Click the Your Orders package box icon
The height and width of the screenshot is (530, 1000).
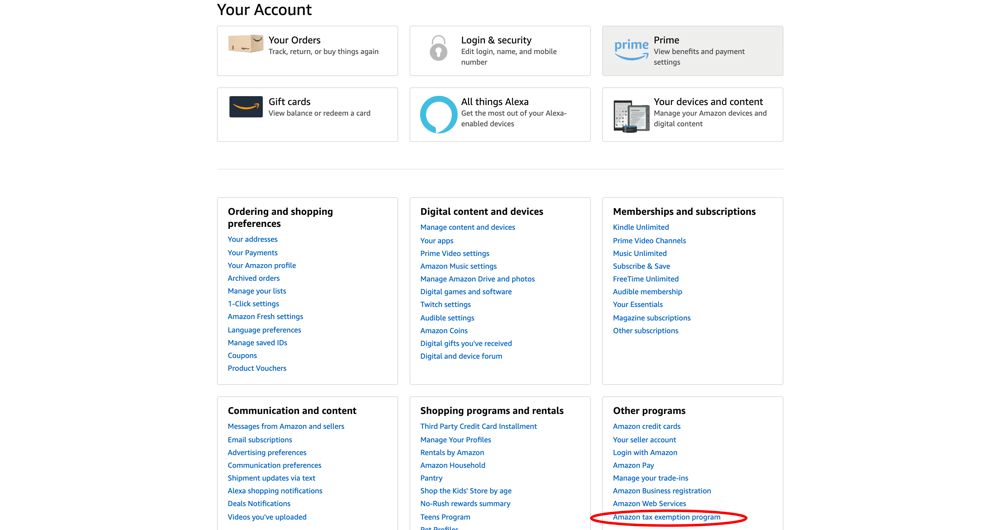[245, 44]
